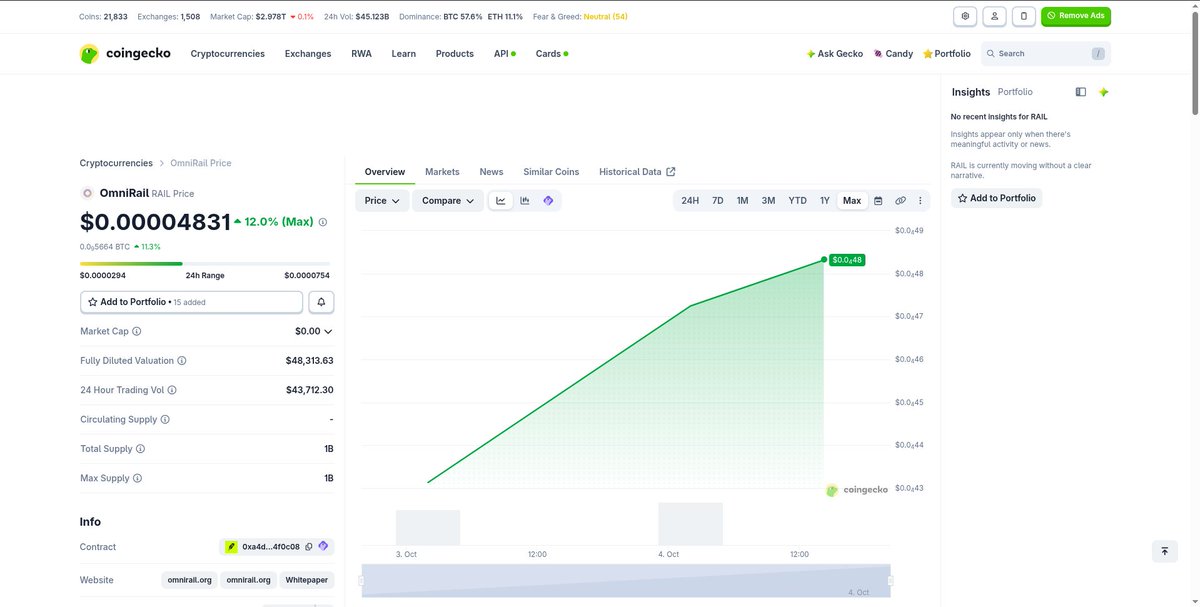This screenshot has width=1200, height=607.
Task: Select the 1M chart timeframe
Action: coord(743,201)
